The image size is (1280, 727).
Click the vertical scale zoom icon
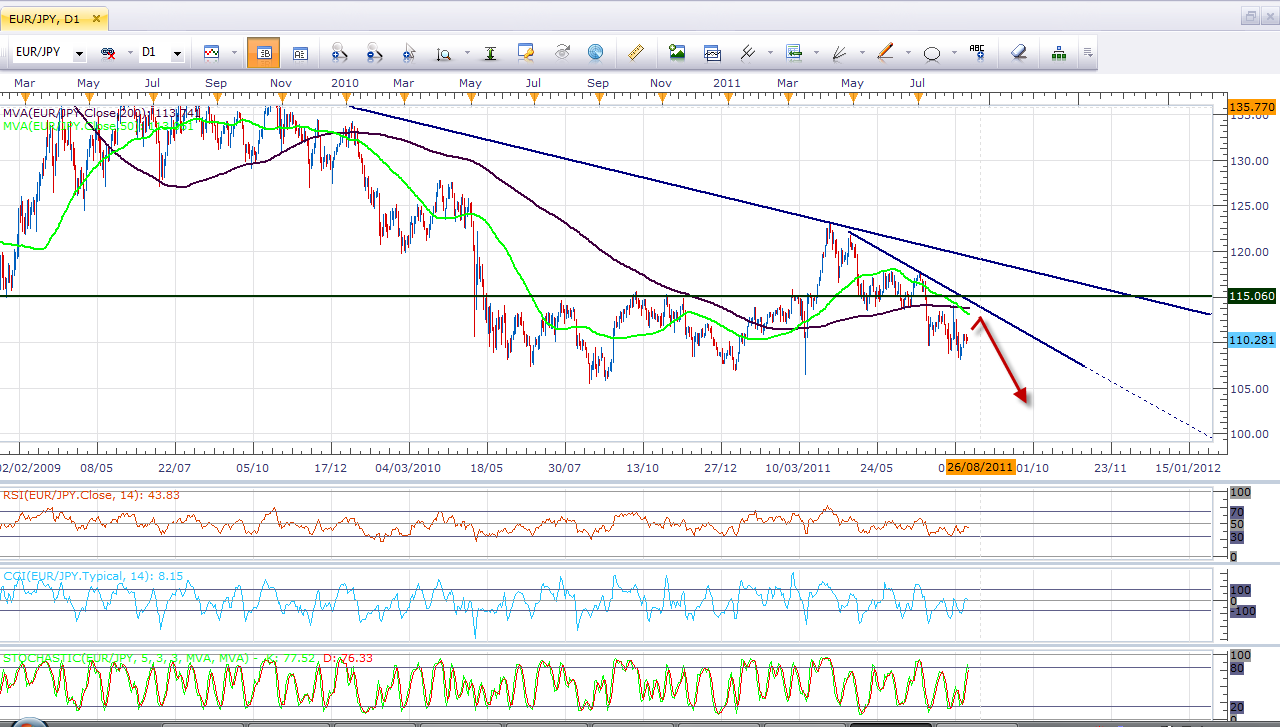tap(443, 53)
